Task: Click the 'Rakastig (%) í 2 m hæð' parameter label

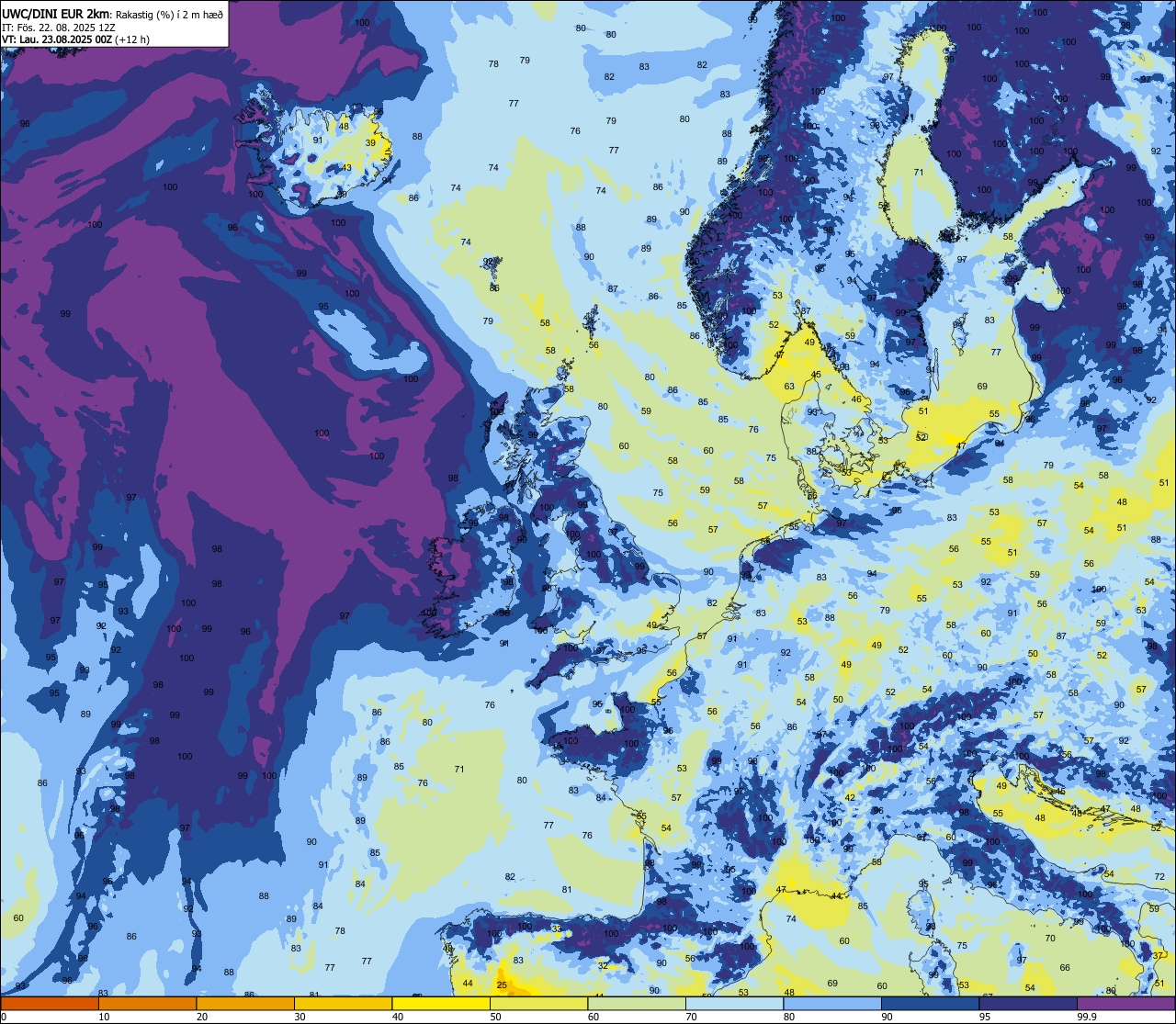Action: (x=168, y=15)
